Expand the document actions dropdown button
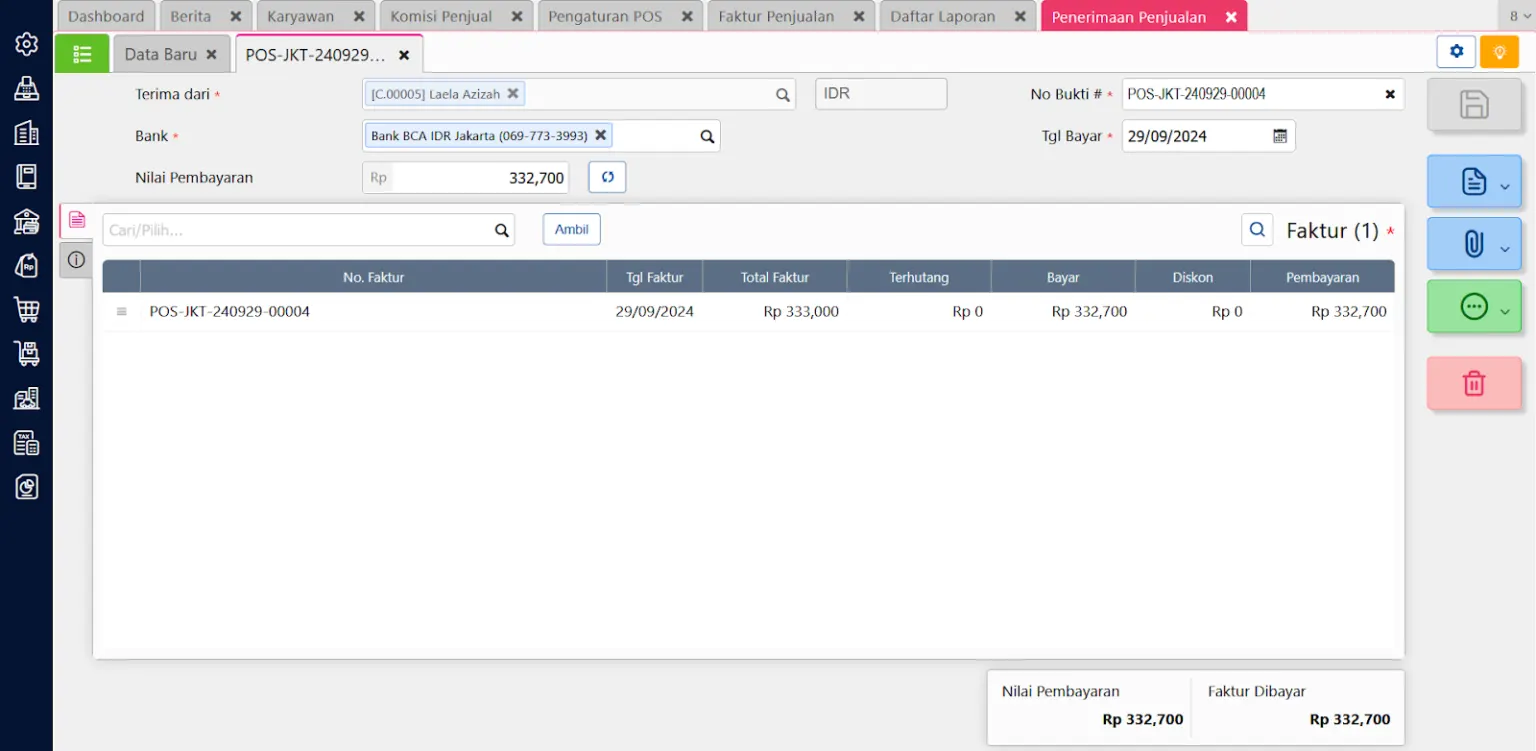 click(x=1474, y=182)
